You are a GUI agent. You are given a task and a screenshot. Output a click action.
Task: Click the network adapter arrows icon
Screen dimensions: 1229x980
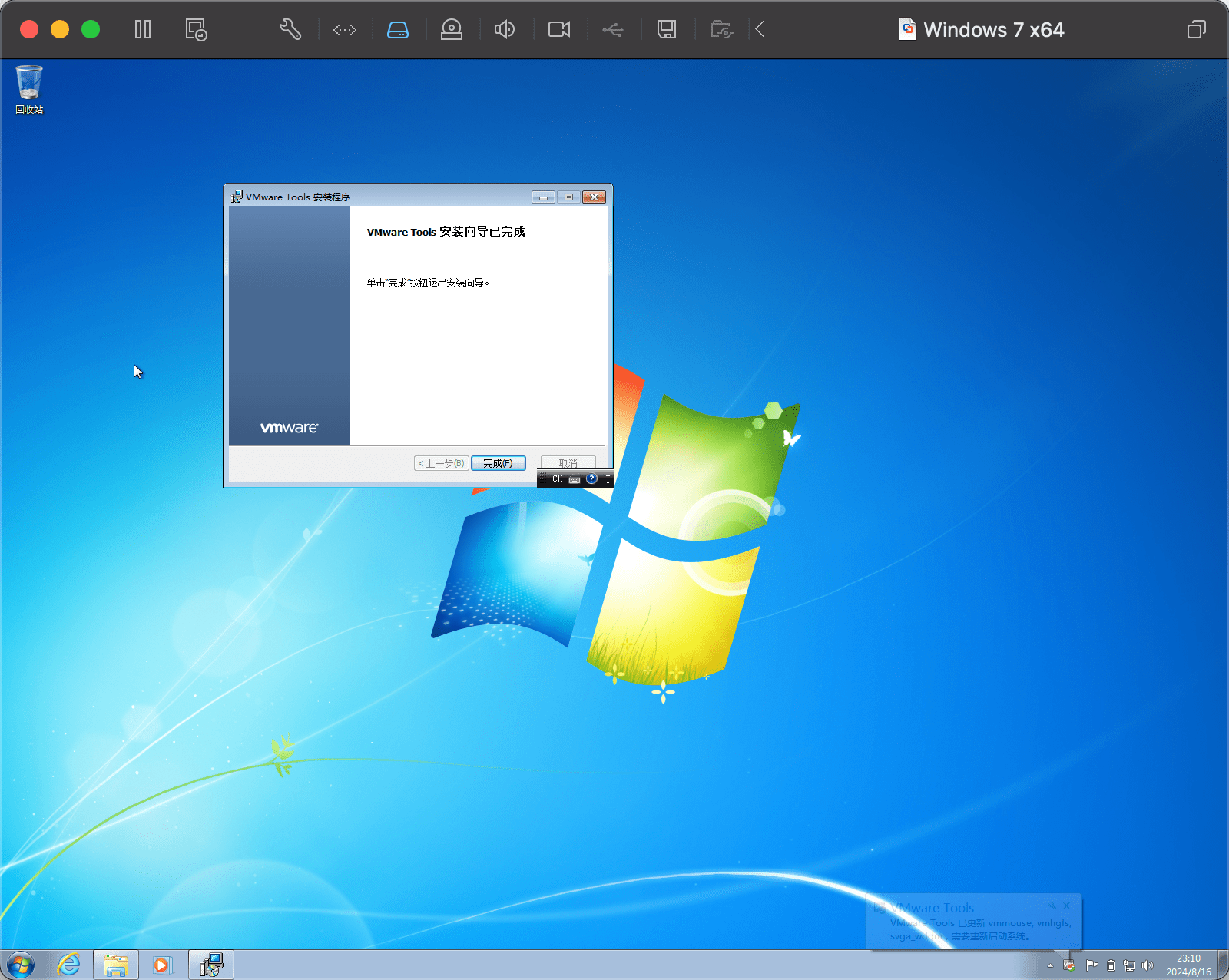click(x=344, y=30)
